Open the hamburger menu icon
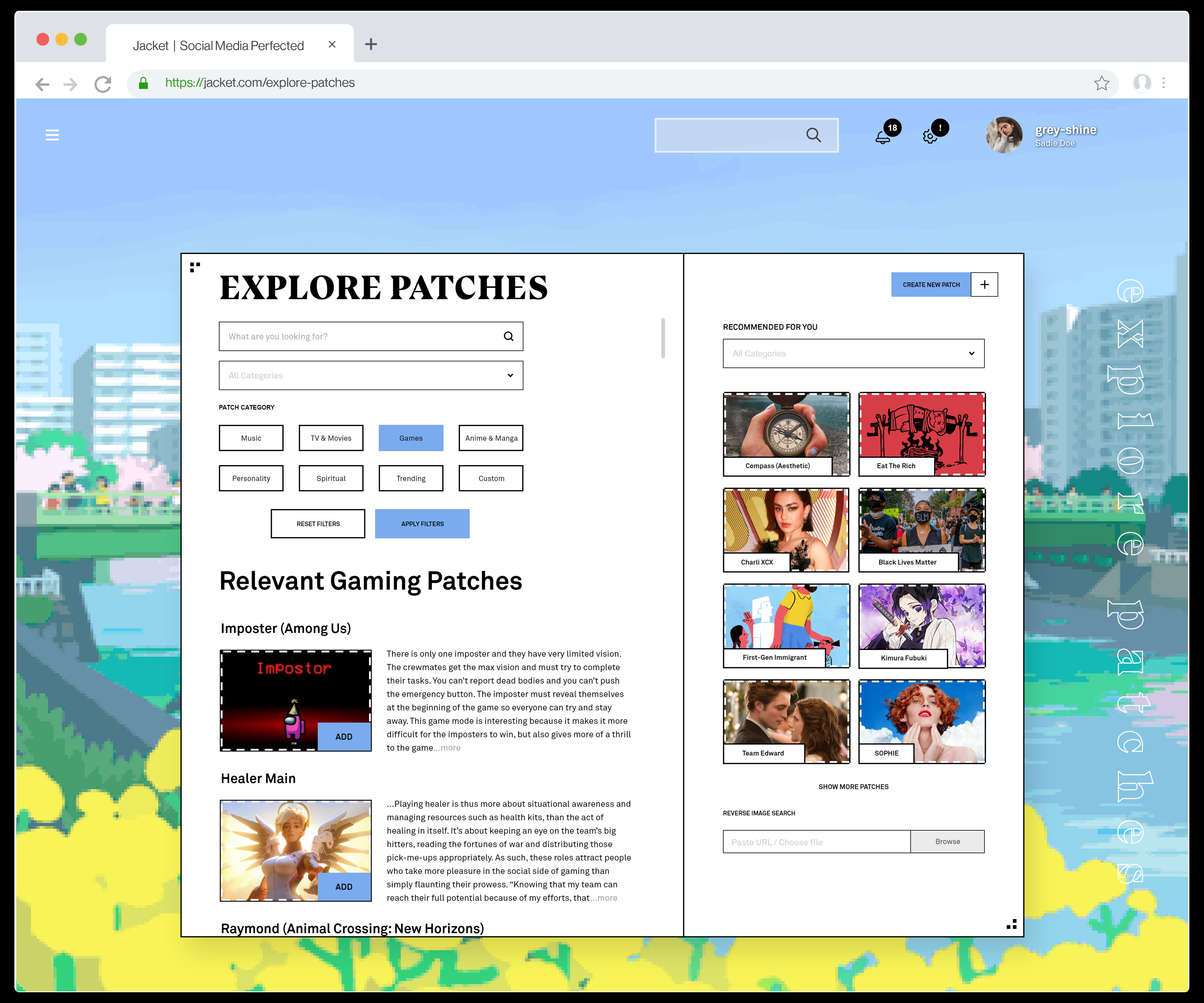The height and width of the screenshot is (1003, 1204). (52, 135)
